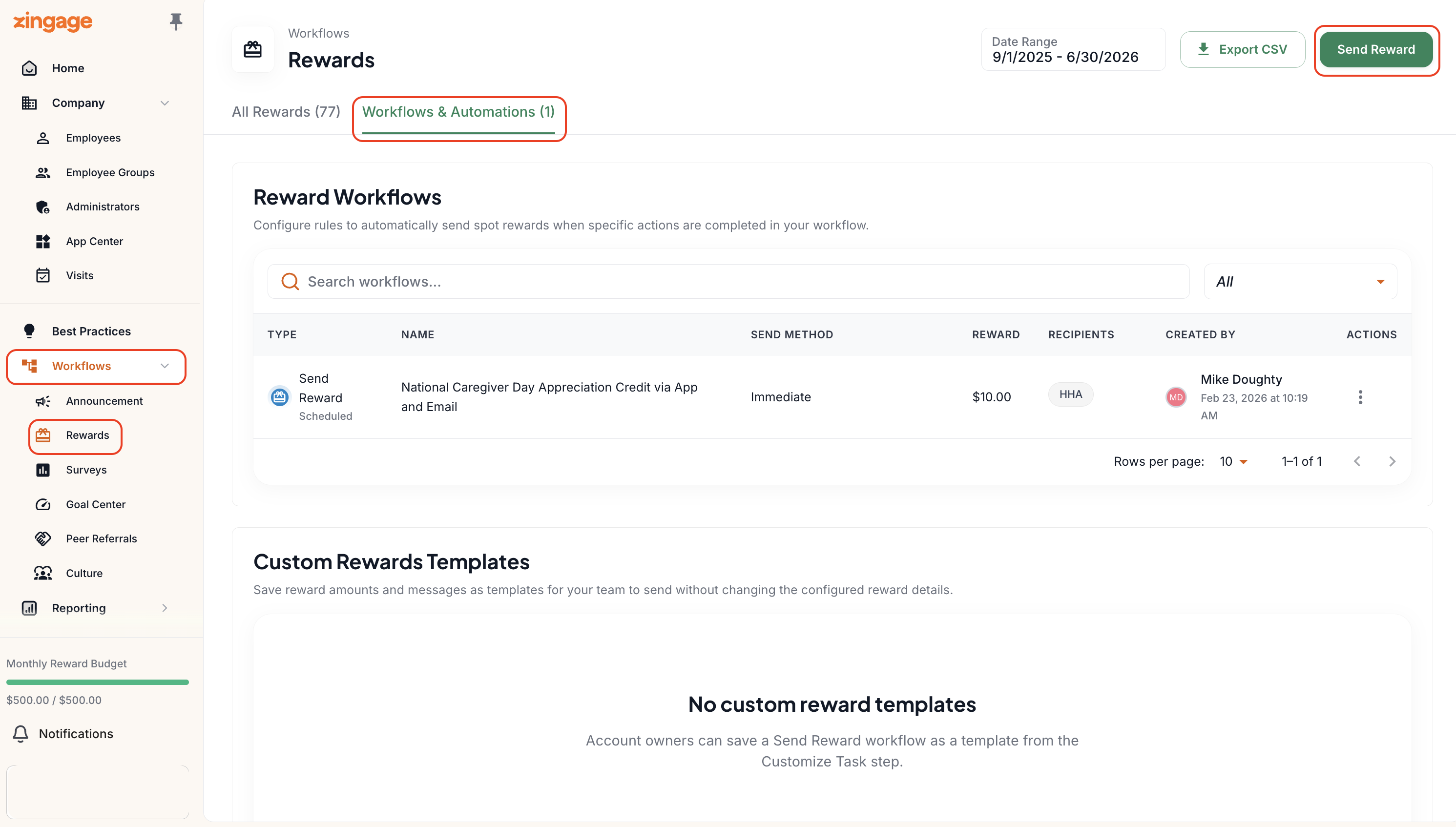Click the Administrators shield icon
Image resolution: width=1456 pixels, height=827 pixels.
tap(43, 207)
